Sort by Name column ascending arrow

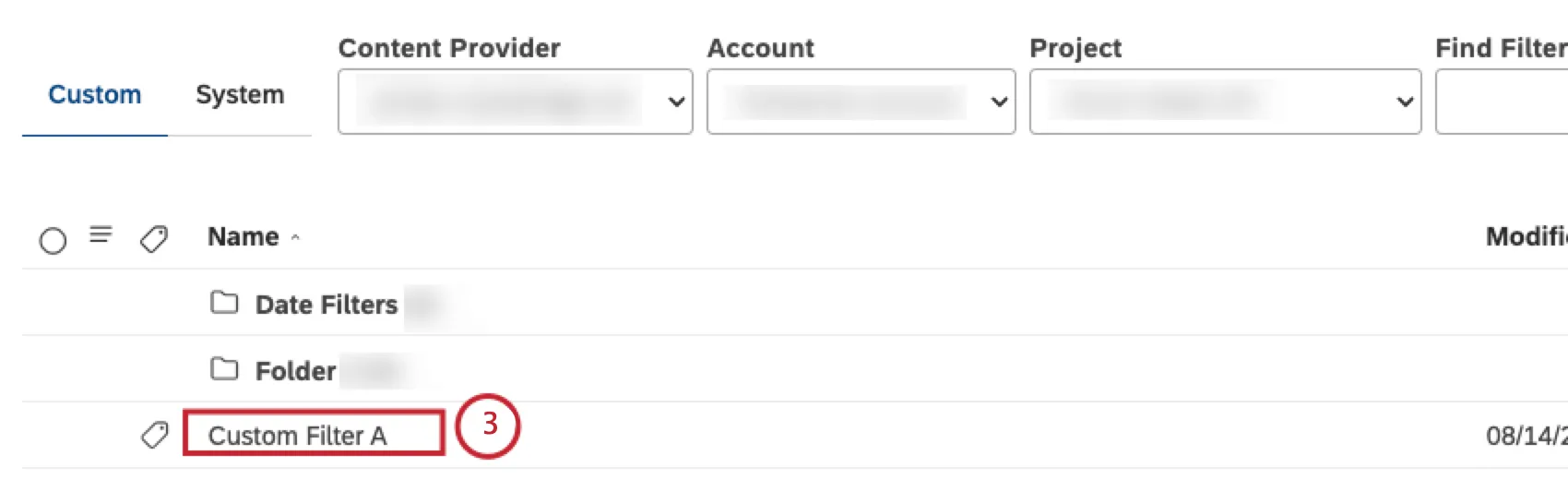click(295, 238)
